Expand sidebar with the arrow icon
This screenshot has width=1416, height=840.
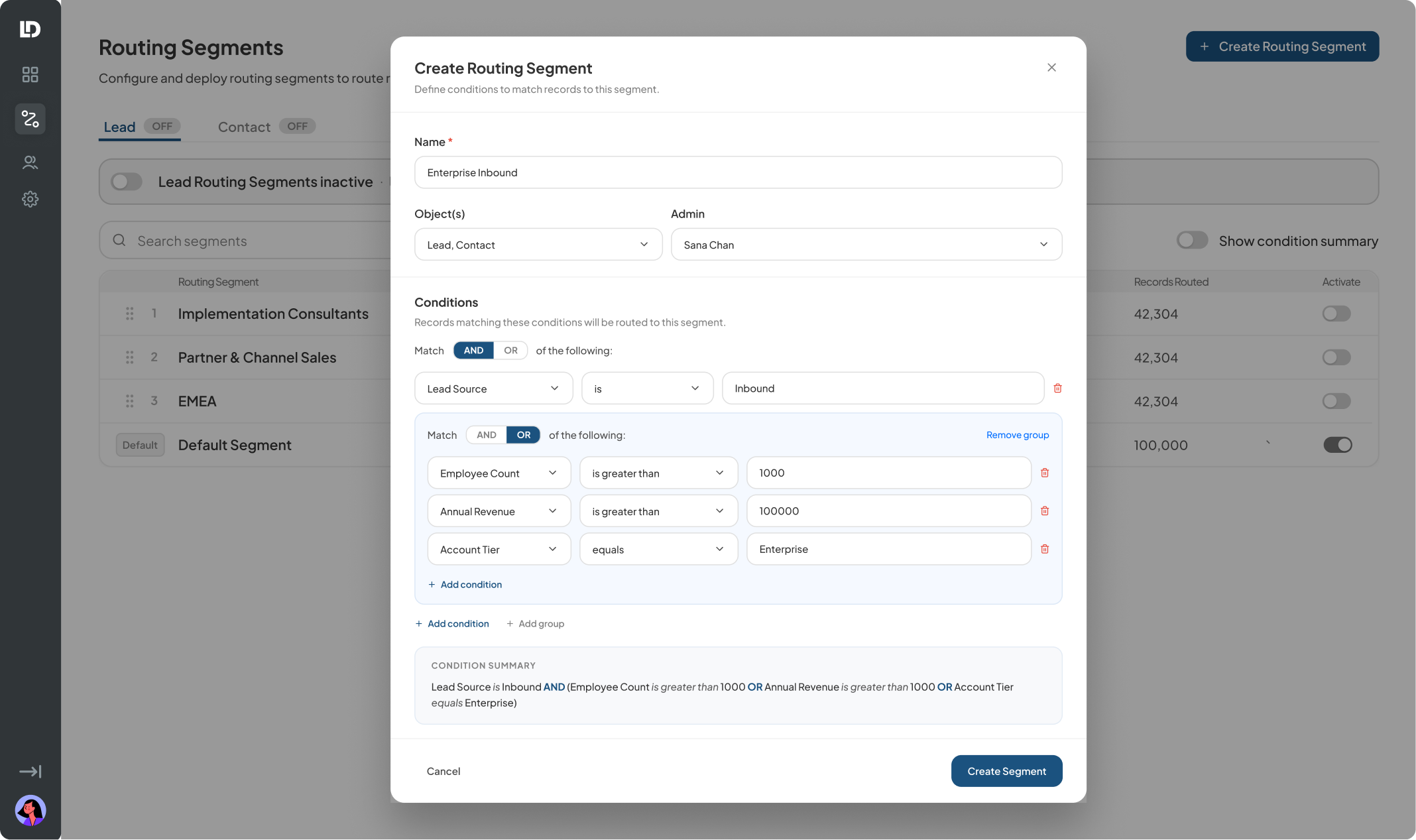pyautogui.click(x=30, y=771)
